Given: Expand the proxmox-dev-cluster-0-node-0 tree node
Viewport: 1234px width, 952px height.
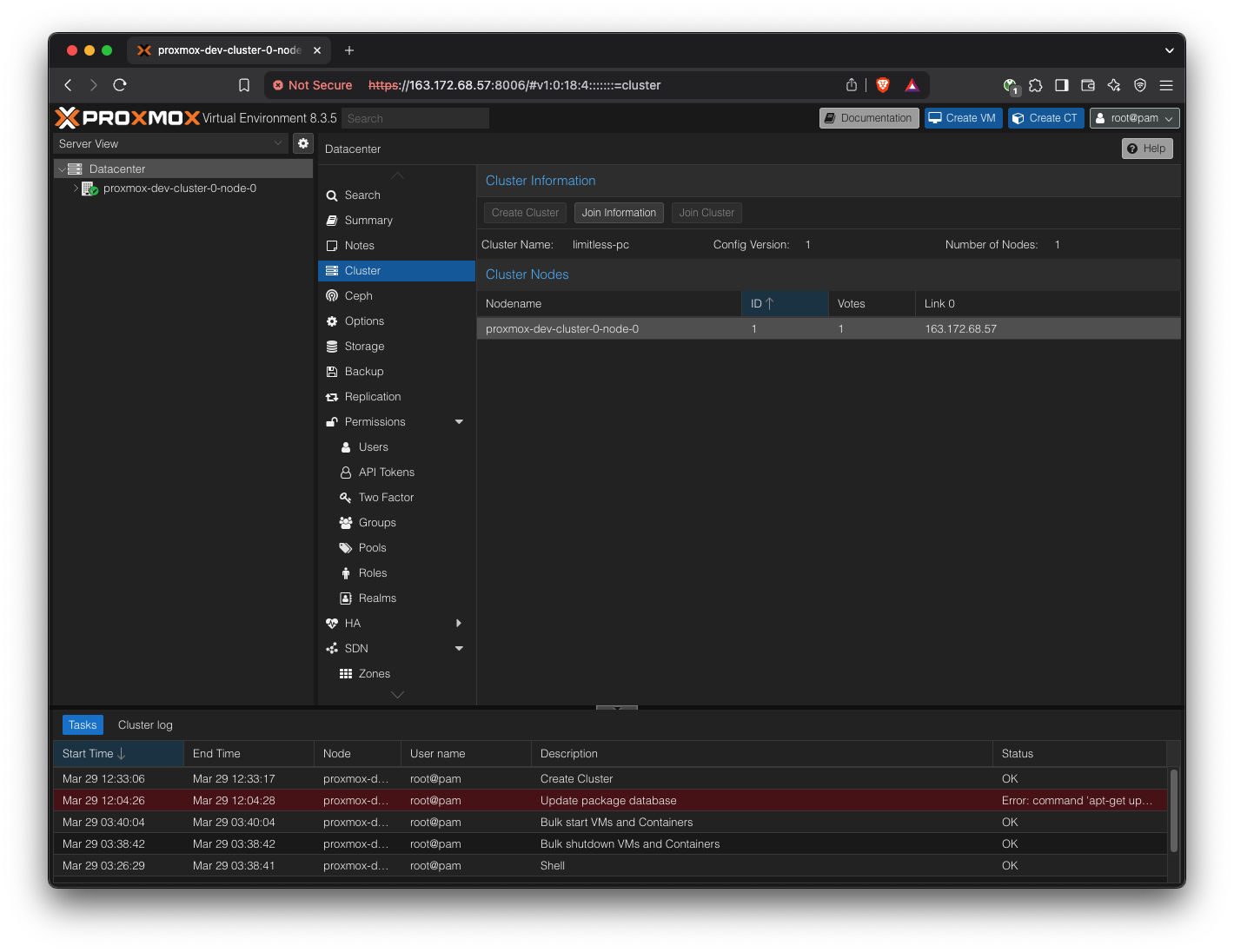Looking at the screenshot, I should pyautogui.click(x=76, y=188).
